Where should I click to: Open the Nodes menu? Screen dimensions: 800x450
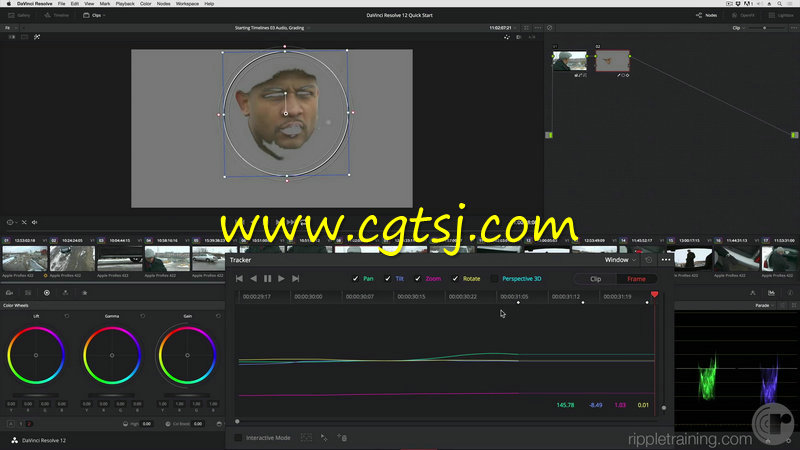163,4
